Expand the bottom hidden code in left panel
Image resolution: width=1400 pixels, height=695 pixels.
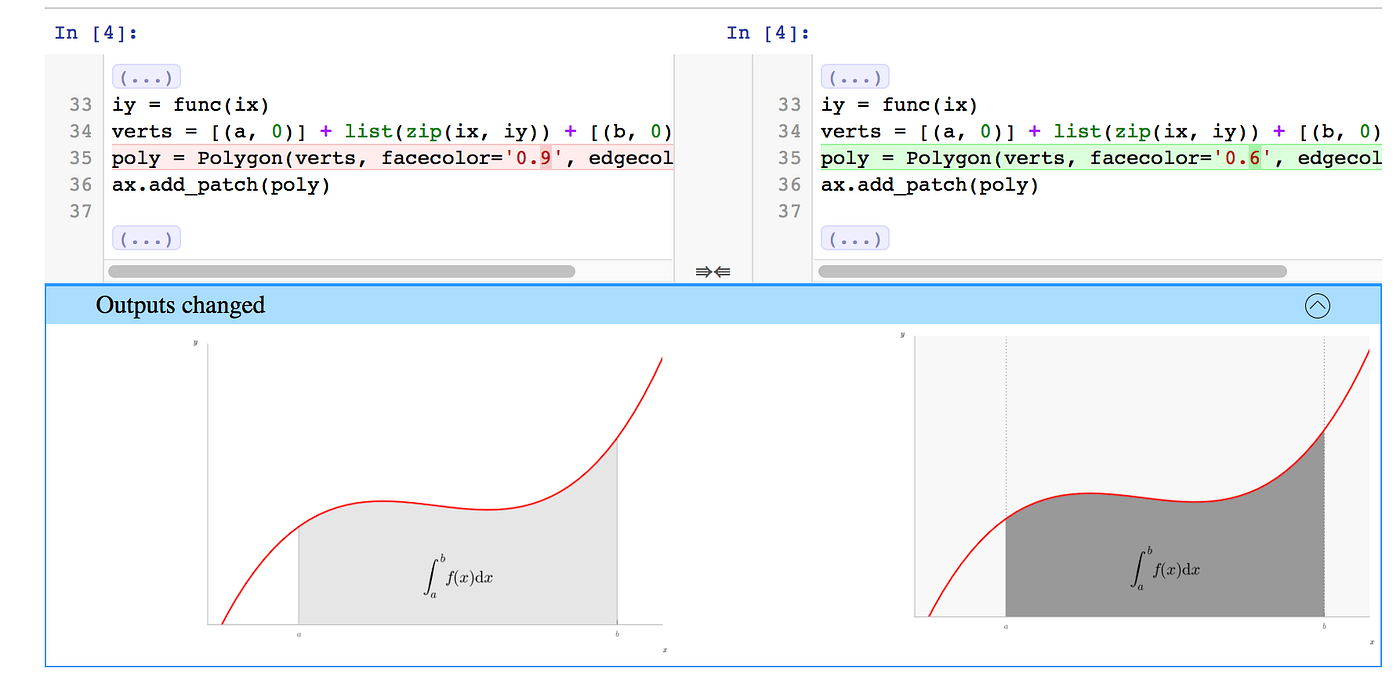tap(146, 237)
